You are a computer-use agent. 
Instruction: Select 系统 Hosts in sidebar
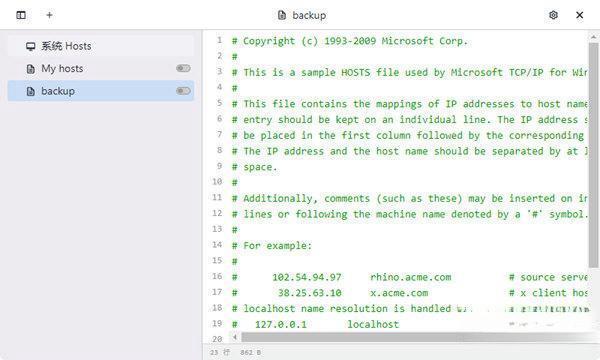(101, 46)
